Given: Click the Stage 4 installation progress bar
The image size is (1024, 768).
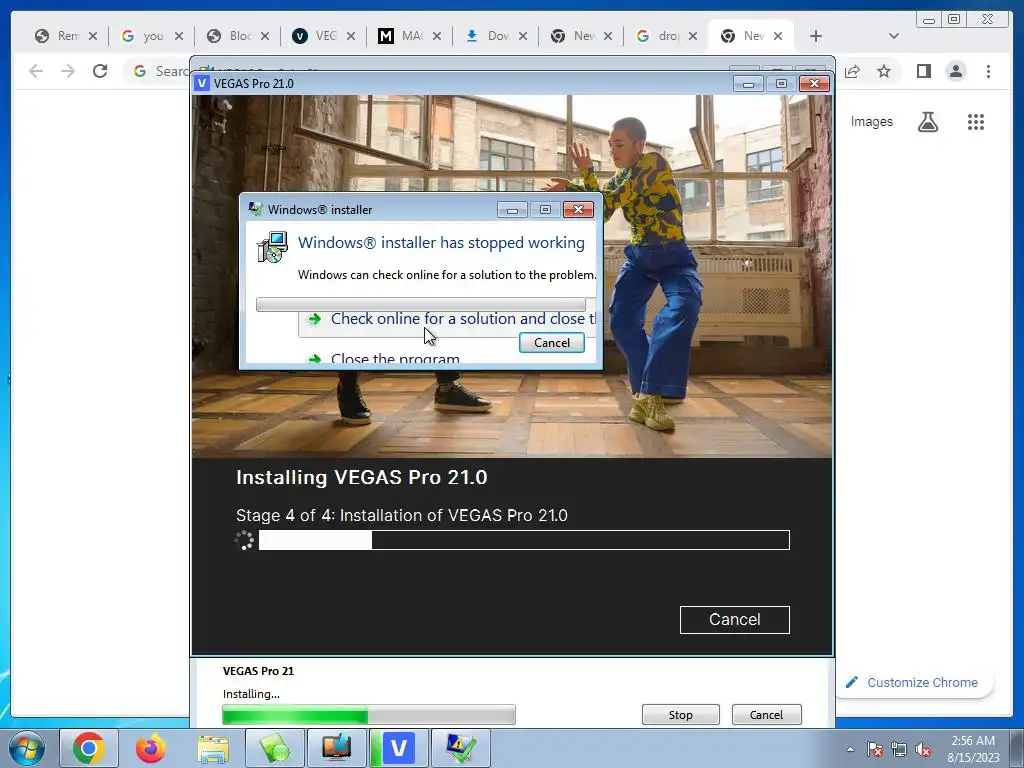Looking at the screenshot, I should click(x=524, y=540).
